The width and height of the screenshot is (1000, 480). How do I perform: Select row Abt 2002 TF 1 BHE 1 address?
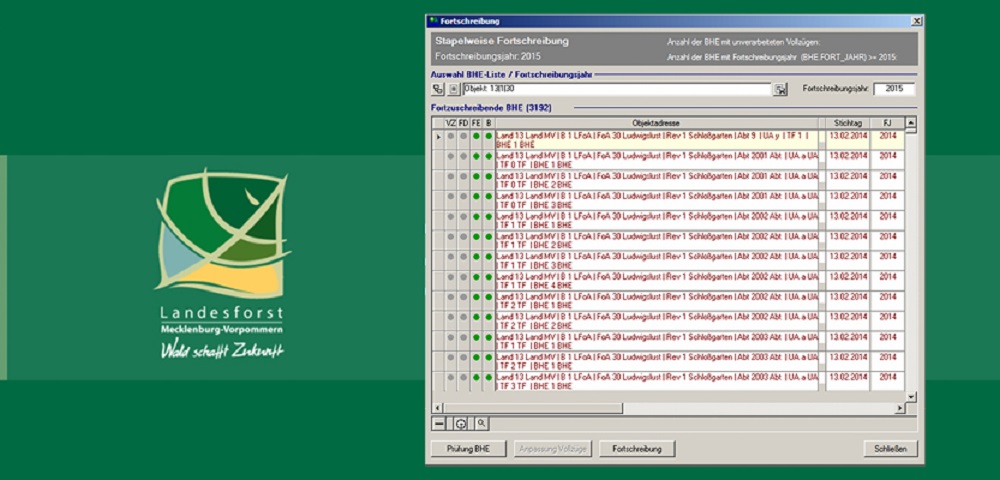click(656, 221)
